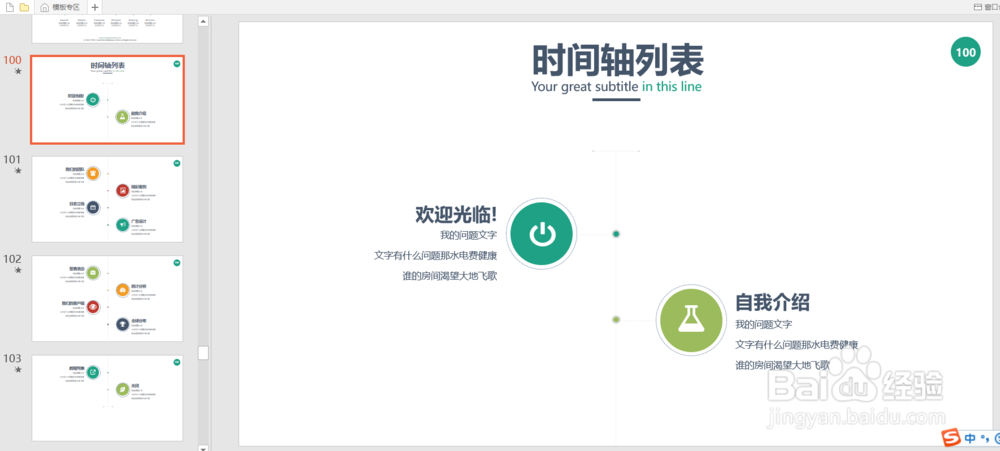1000x451 pixels.
Task: Select the olive timeline dot beside flask icon
Action: click(x=616, y=319)
